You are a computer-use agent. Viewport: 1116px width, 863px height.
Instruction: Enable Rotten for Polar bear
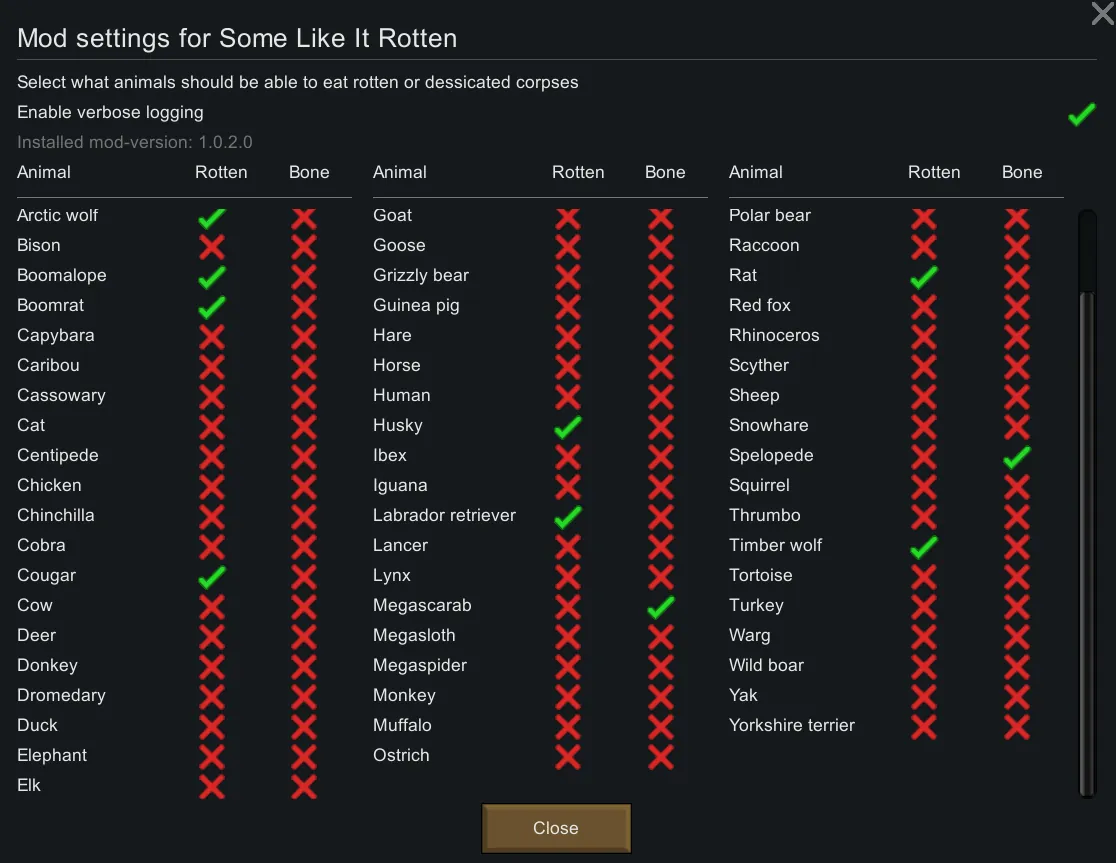click(924, 217)
